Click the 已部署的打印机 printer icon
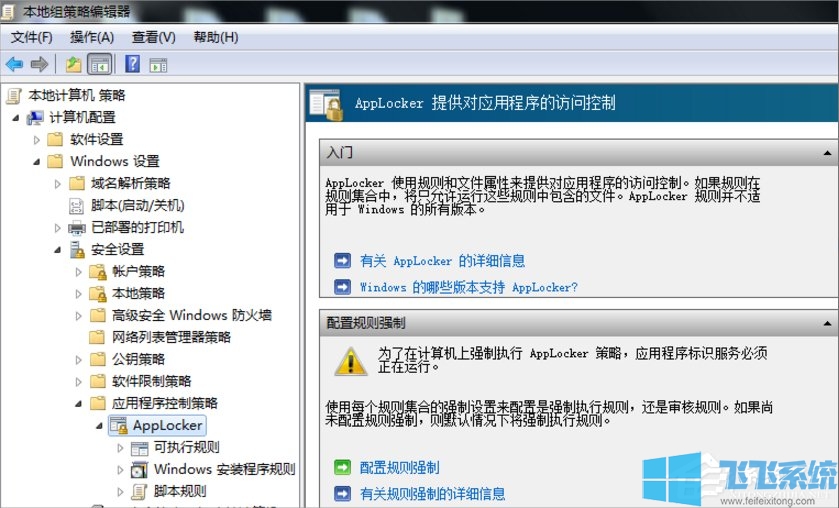Viewport: 839px width, 508px height. click(76, 227)
